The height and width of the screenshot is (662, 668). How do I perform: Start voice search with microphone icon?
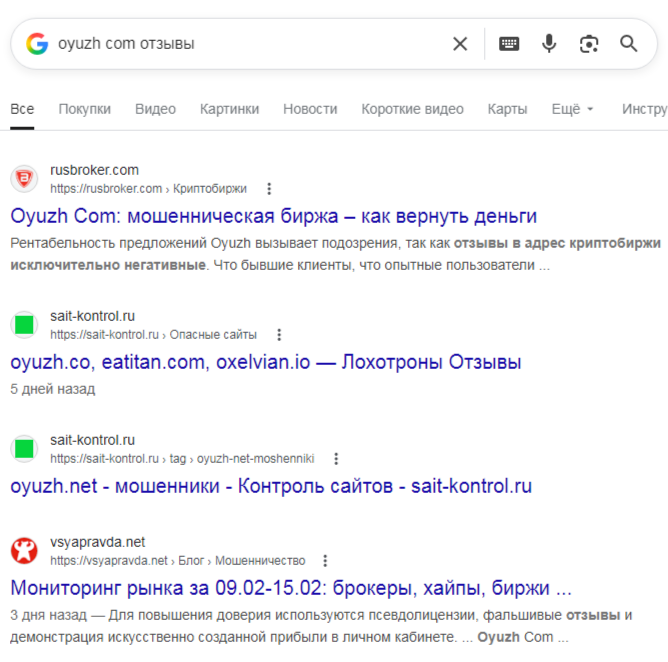(x=549, y=44)
